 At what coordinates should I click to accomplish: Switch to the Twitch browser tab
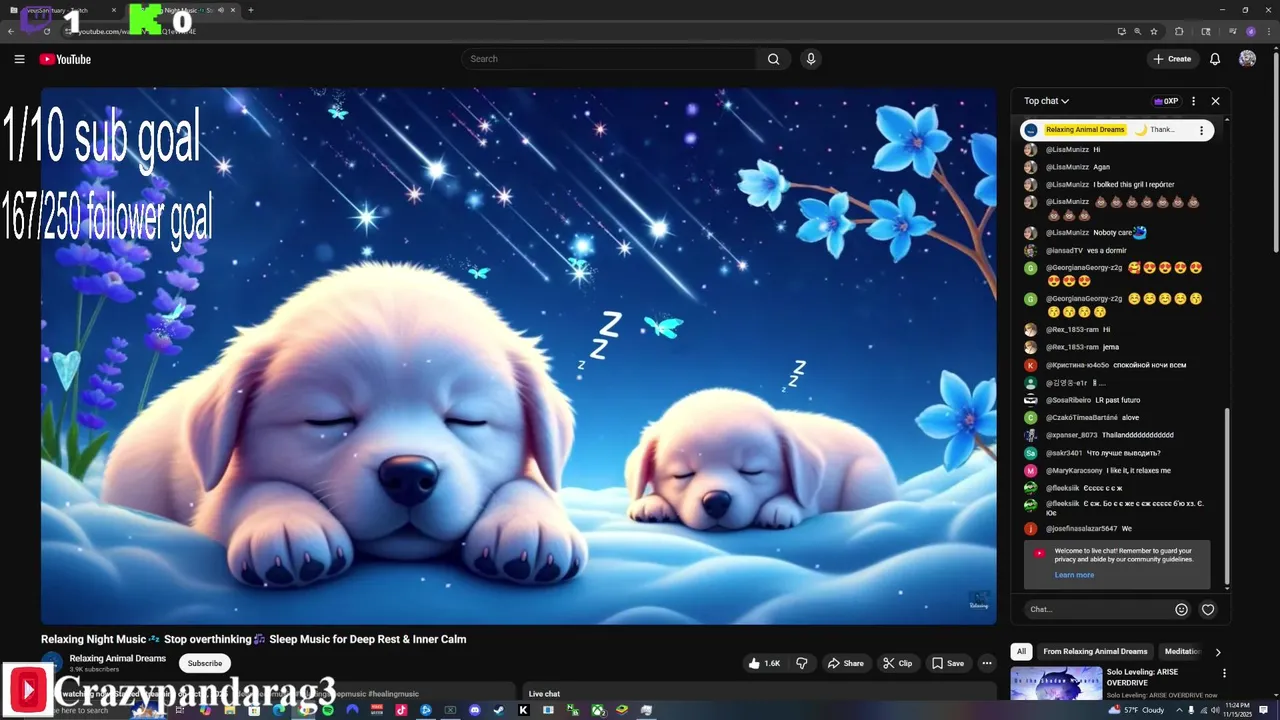click(60, 10)
